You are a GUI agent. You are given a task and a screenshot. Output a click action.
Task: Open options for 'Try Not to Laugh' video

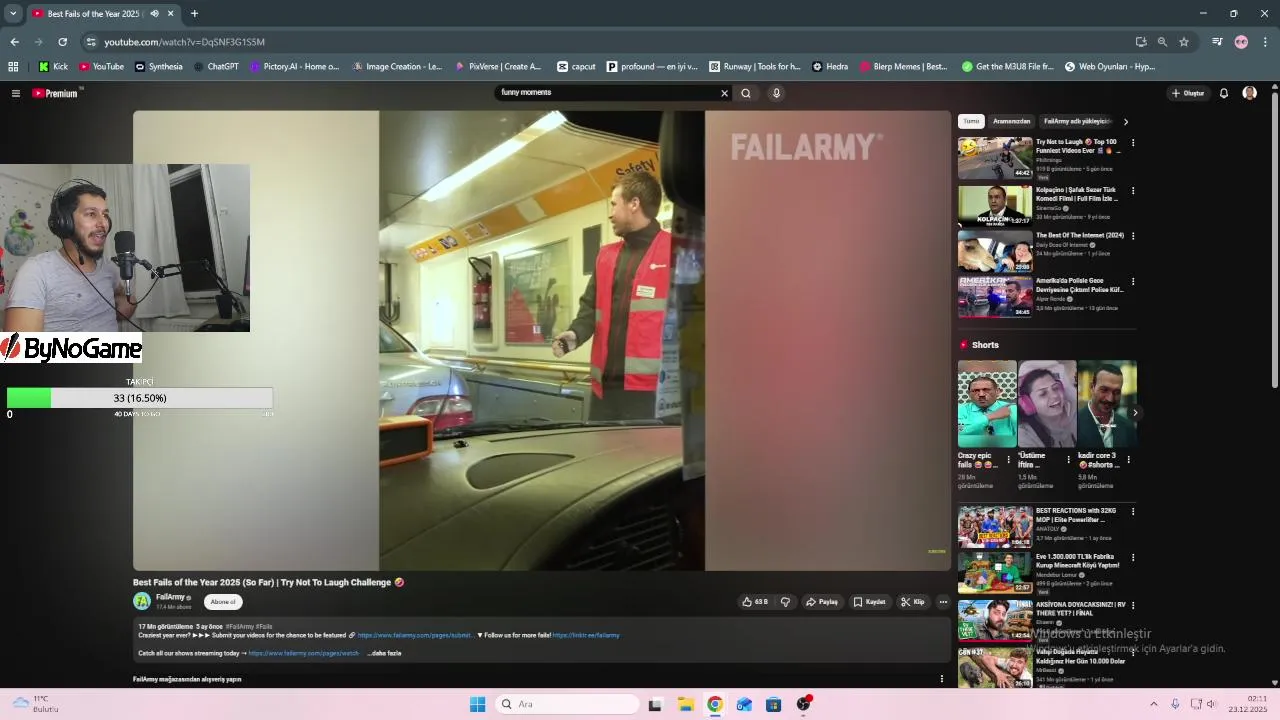[x=1133, y=143]
